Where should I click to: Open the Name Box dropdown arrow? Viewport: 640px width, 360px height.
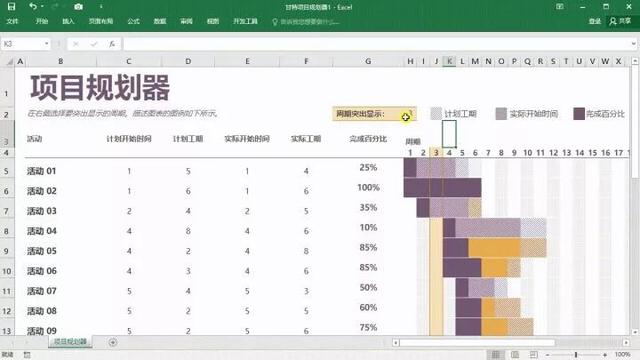pyautogui.click(x=47, y=44)
